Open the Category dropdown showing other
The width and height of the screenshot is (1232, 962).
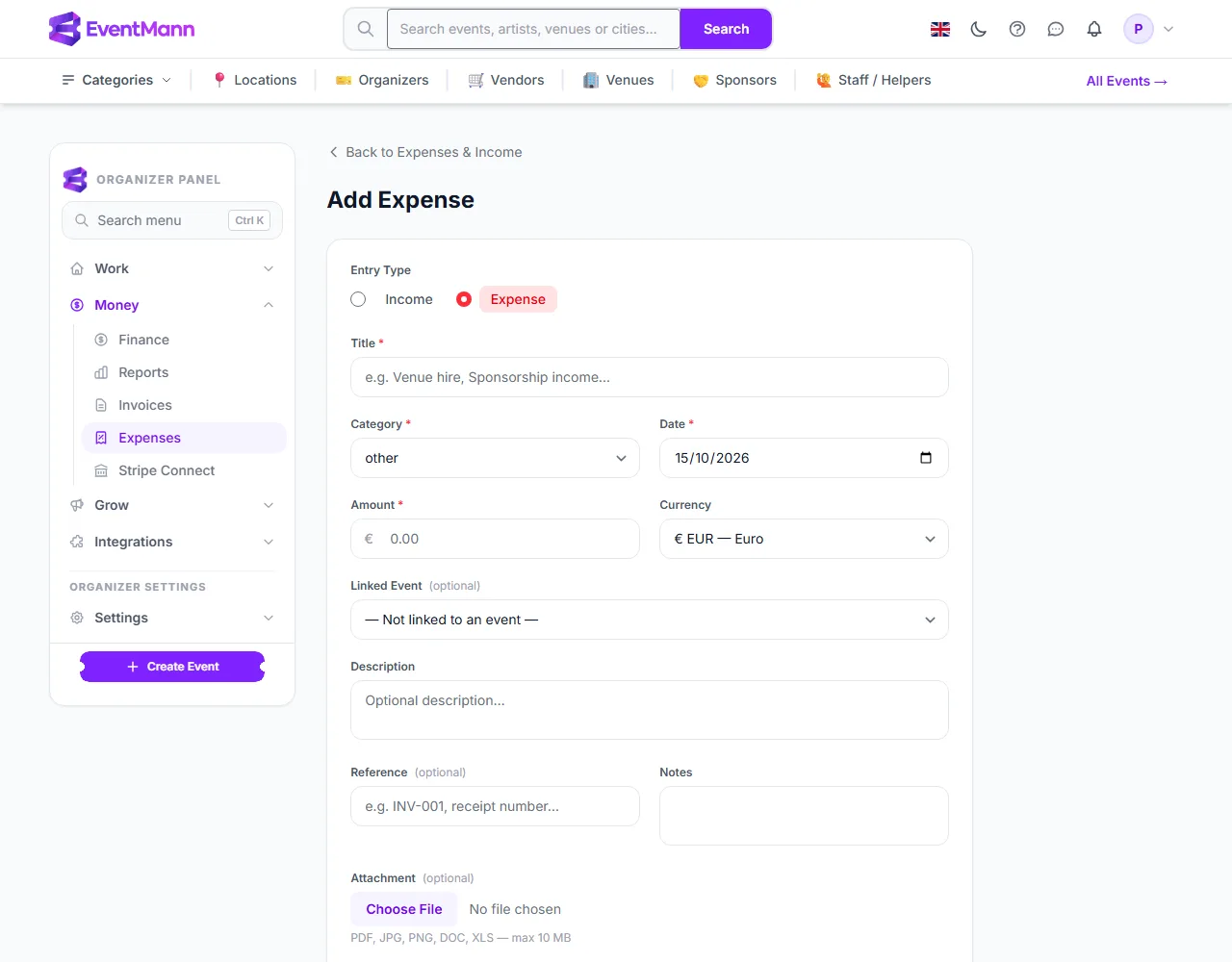click(495, 458)
